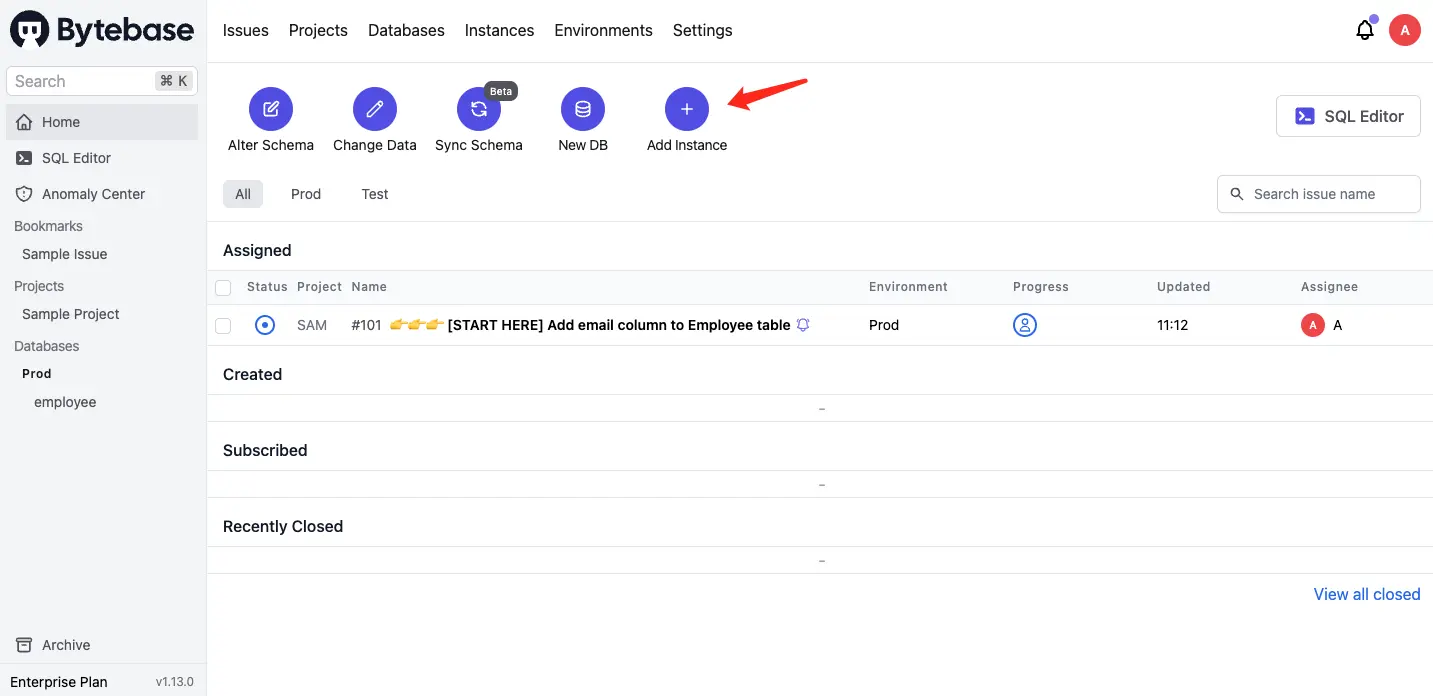Click the SAM project cell
This screenshot has width=1433, height=696.
(x=312, y=325)
